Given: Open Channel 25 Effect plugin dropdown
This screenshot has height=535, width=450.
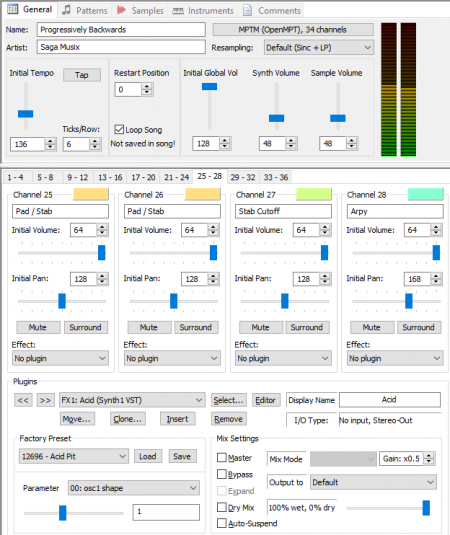Looking at the screenshot, I should (60, 358).
